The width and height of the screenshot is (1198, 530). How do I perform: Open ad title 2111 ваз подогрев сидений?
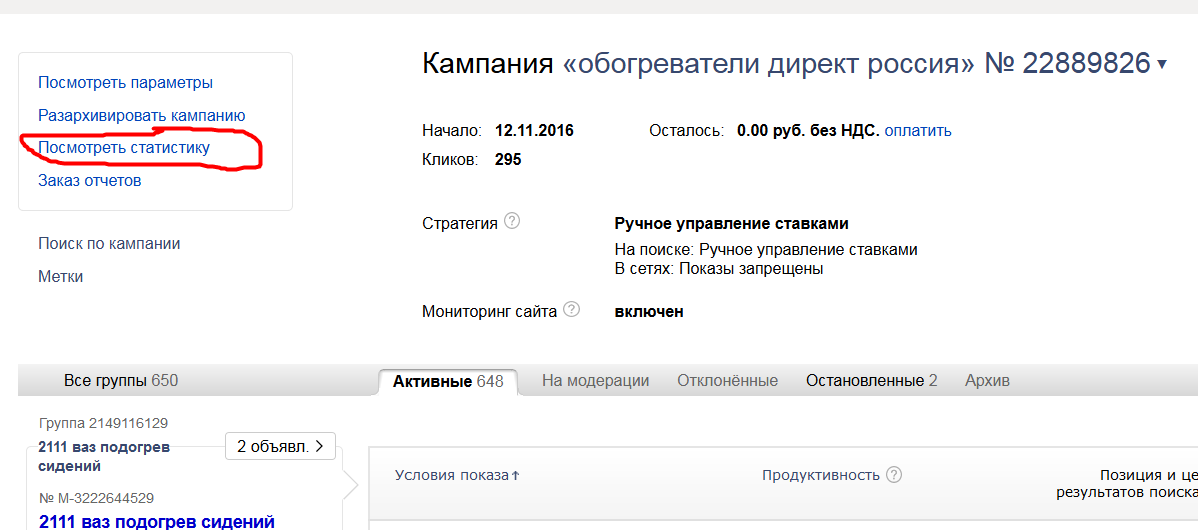pyautogui.click(x=156, y=520)
